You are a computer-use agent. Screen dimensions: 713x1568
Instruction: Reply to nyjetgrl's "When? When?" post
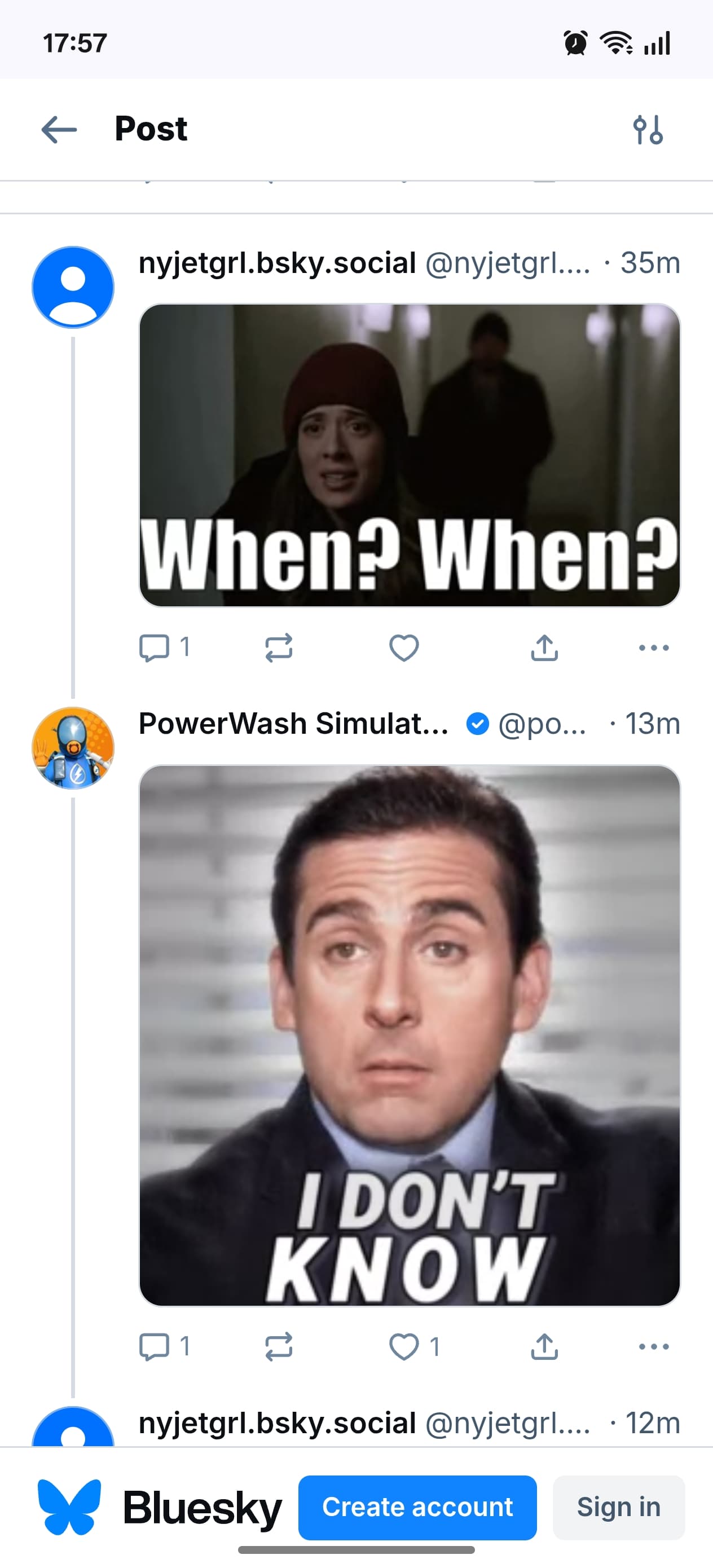155,647
